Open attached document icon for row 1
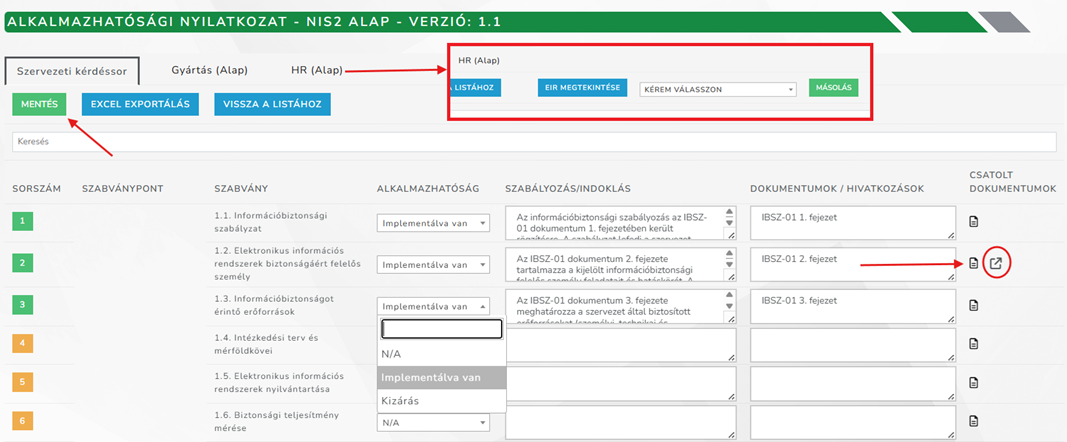Viewport: 1067px width, 442px height. (974, 222)
